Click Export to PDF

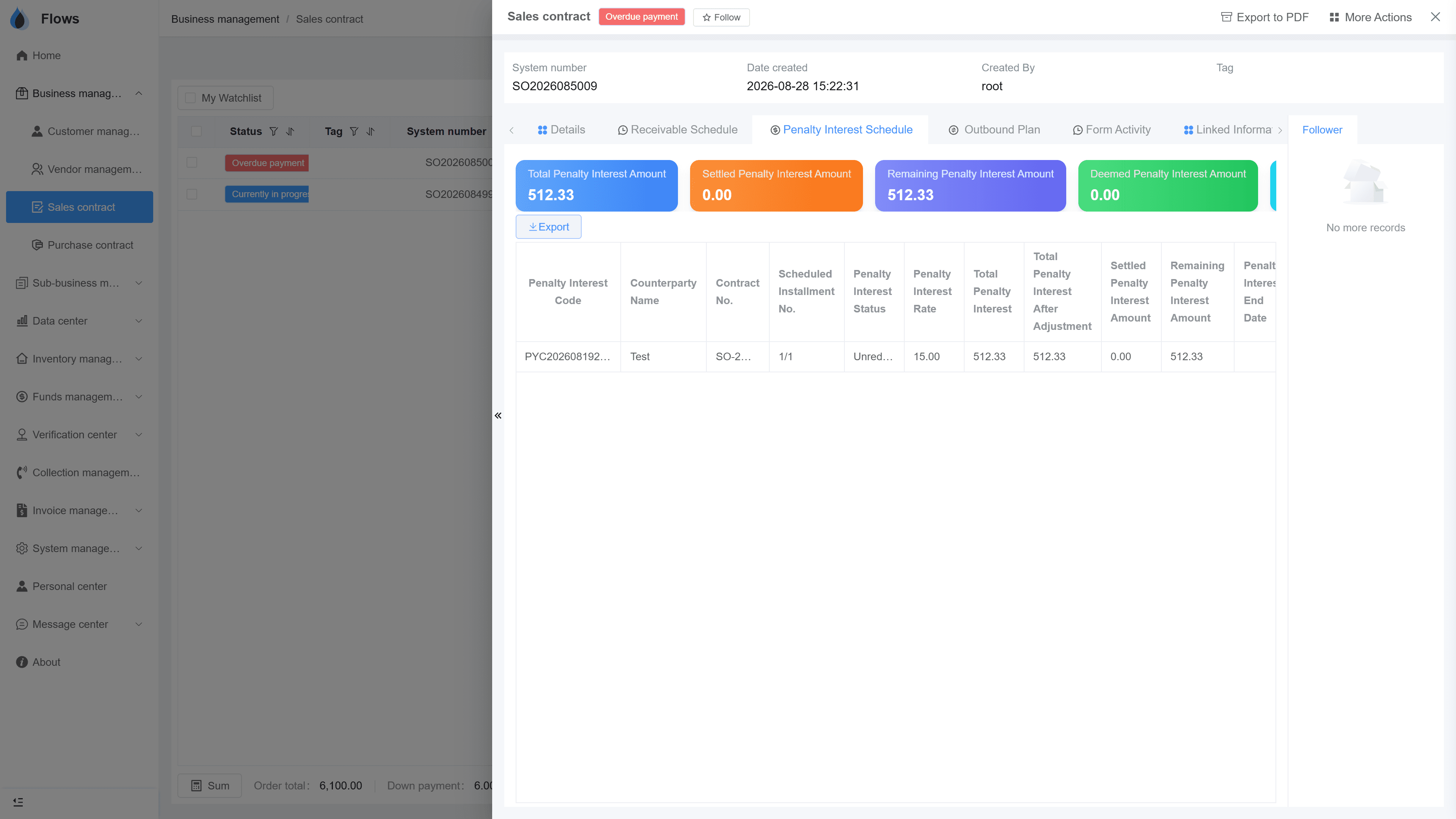coord(1265,17)
